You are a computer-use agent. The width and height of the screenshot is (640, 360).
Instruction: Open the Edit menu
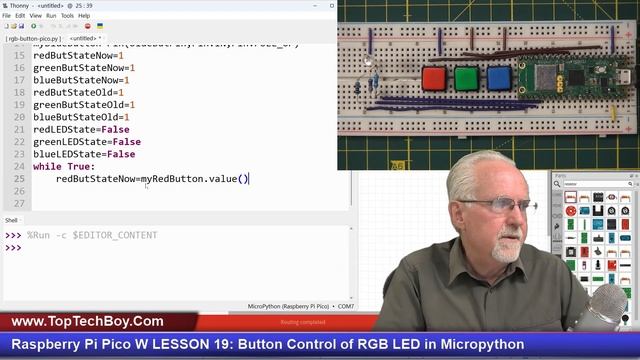click(20, 16)
